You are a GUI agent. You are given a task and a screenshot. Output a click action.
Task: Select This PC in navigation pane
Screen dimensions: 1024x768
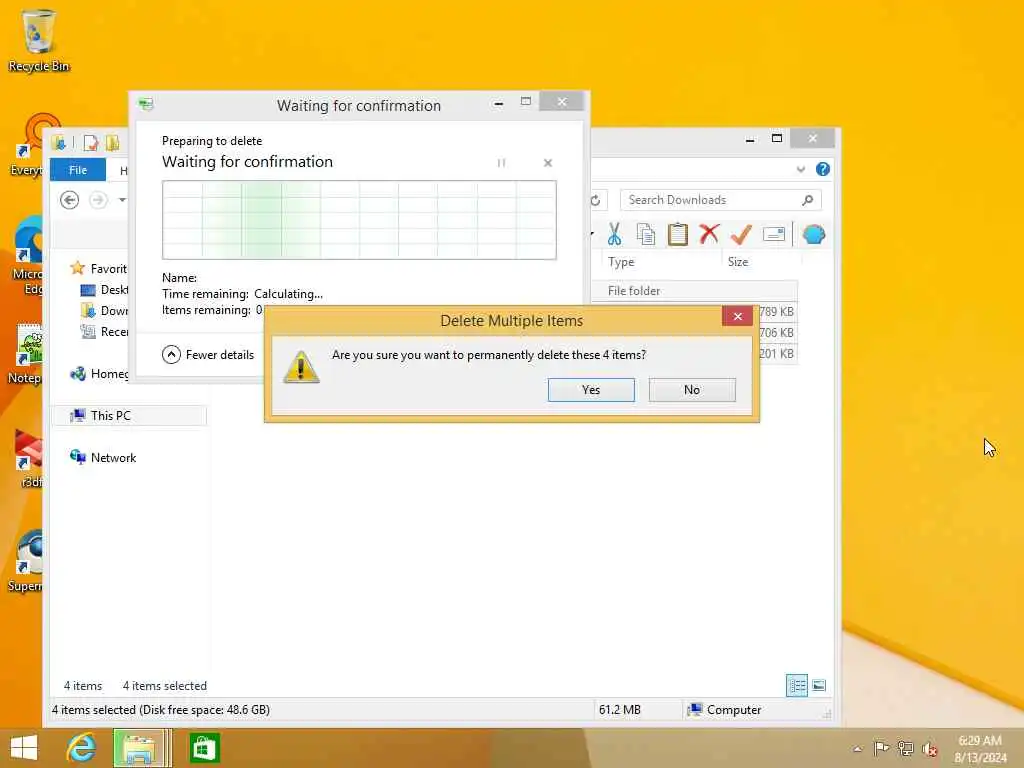[129, 415]
